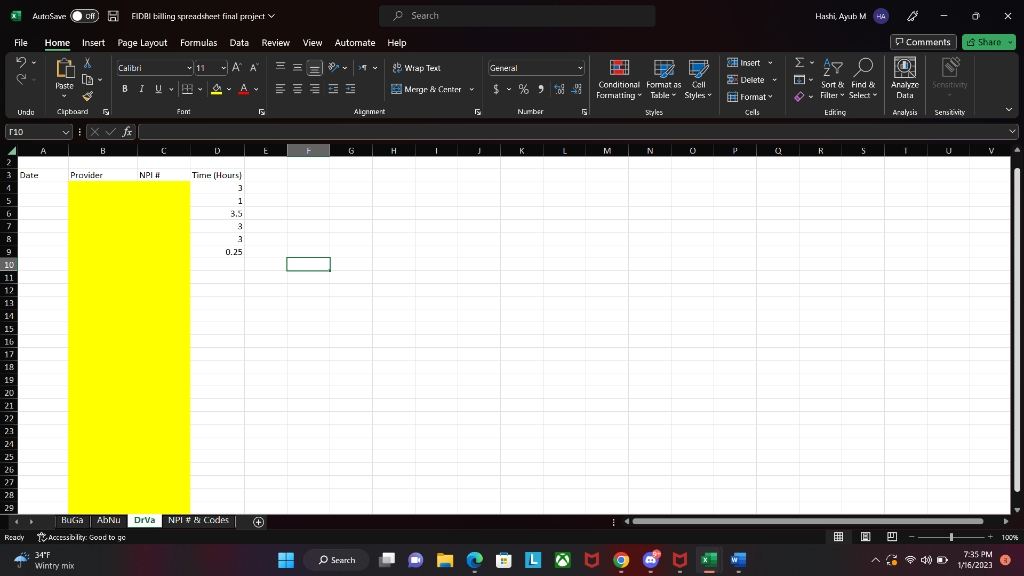Open the Comments pane
The image size is (1024, 576).
point(923,42)
